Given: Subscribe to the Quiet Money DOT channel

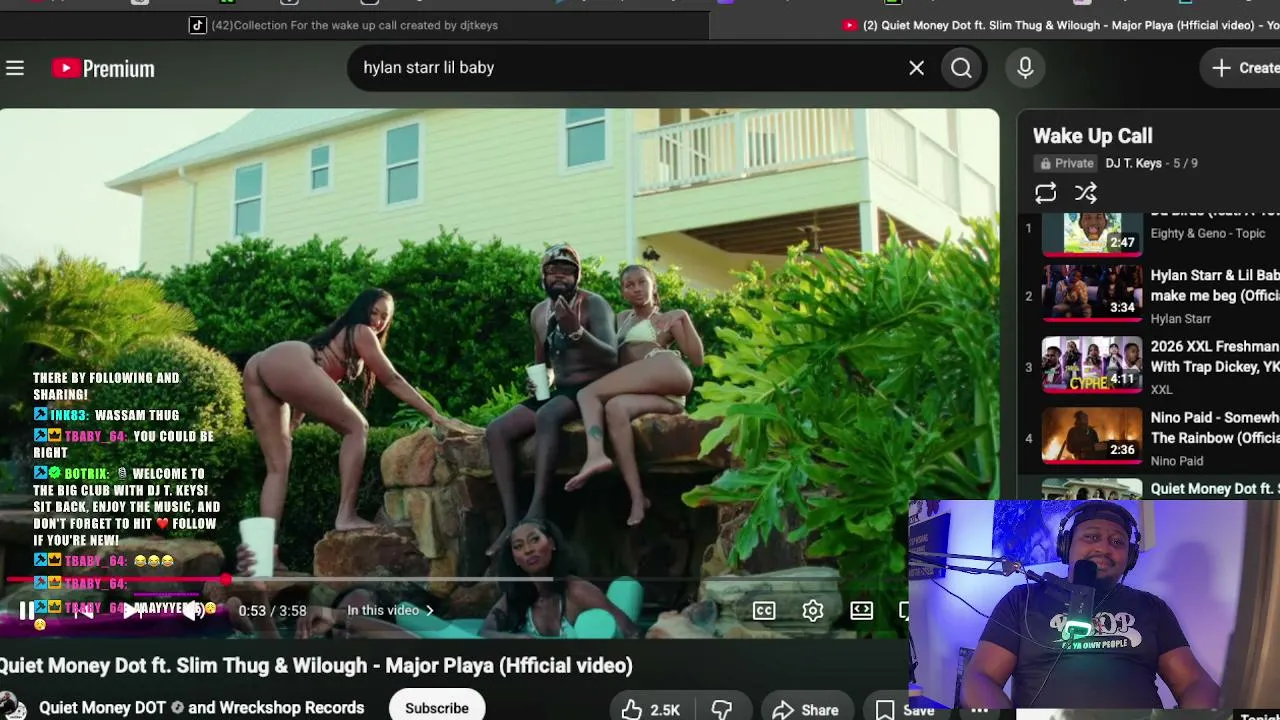Looking at the screenshot, I should click(x=437, y=708).
